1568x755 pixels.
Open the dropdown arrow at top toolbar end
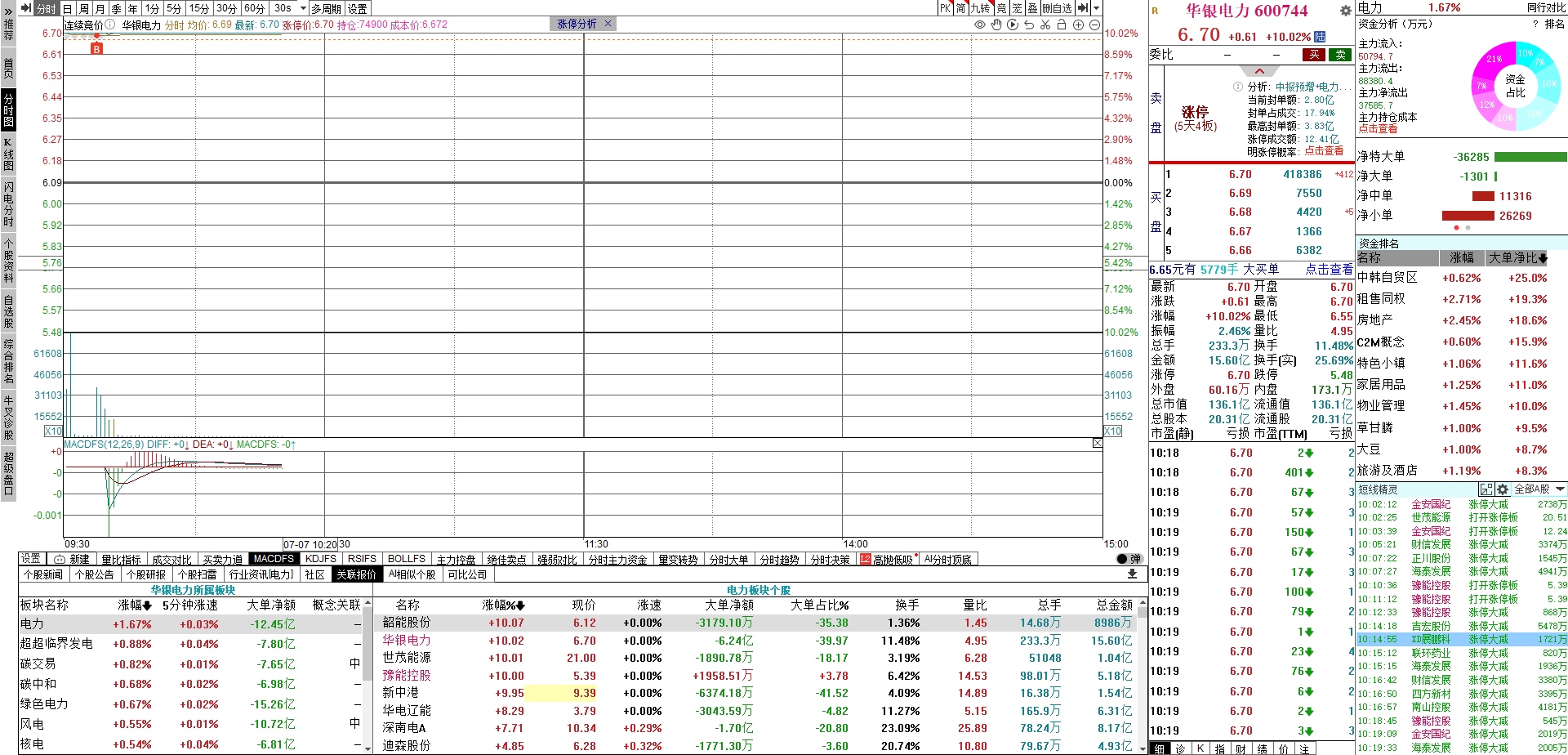pos(1095,8)
